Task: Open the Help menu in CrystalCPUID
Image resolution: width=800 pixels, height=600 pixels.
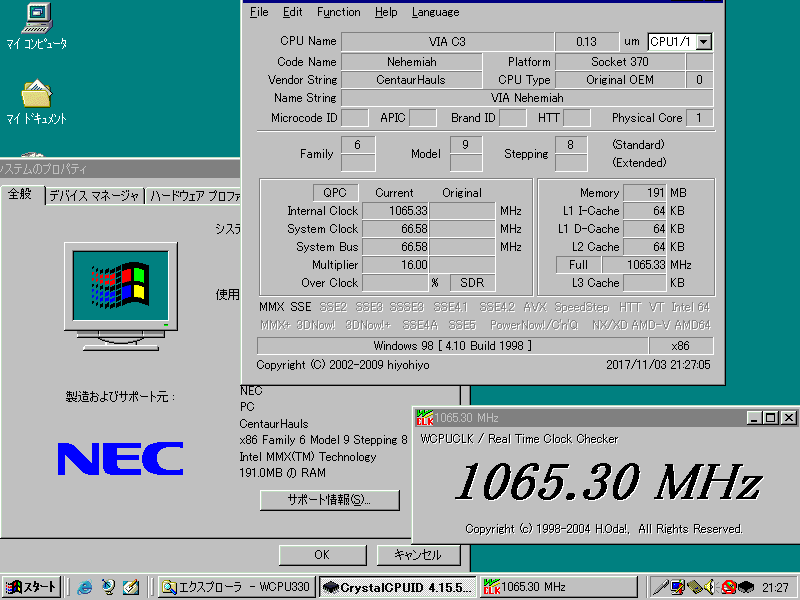Action: tap(386, 12)
